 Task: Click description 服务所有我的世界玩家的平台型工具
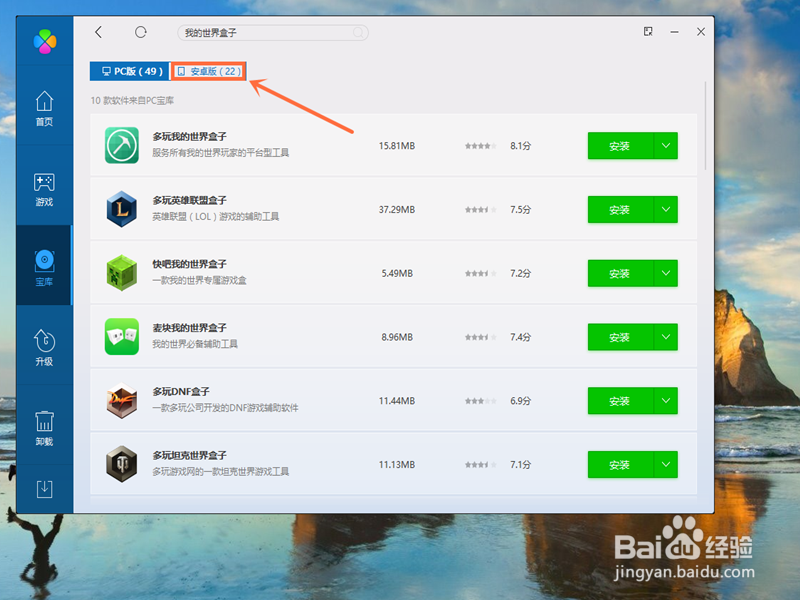[x=220, y=153]
